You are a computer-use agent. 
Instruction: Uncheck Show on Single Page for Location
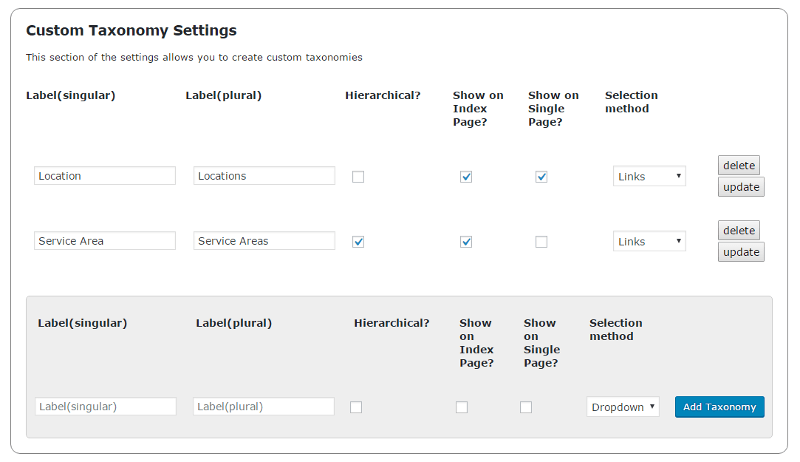click(541, 177)
